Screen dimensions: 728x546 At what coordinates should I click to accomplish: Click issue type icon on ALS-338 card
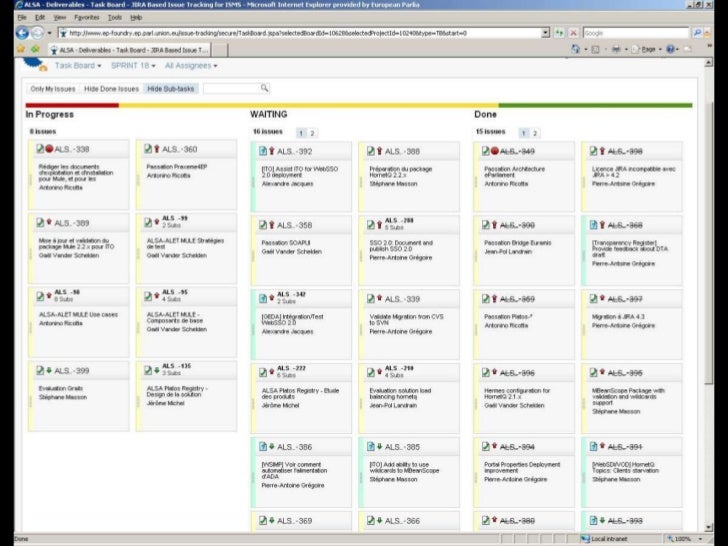(40, 149)
